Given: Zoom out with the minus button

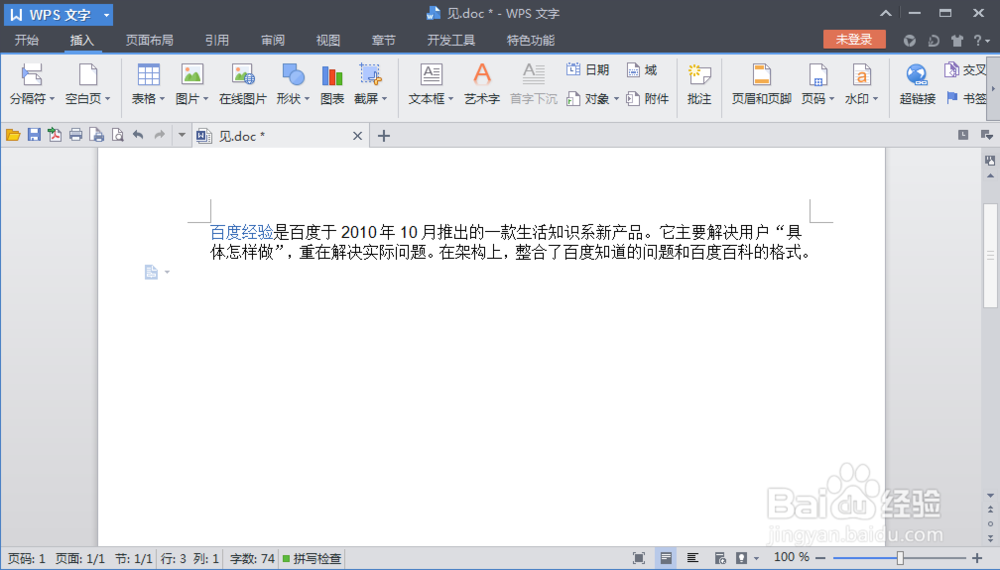Looking at the screenshot, I should coord(820,559).
